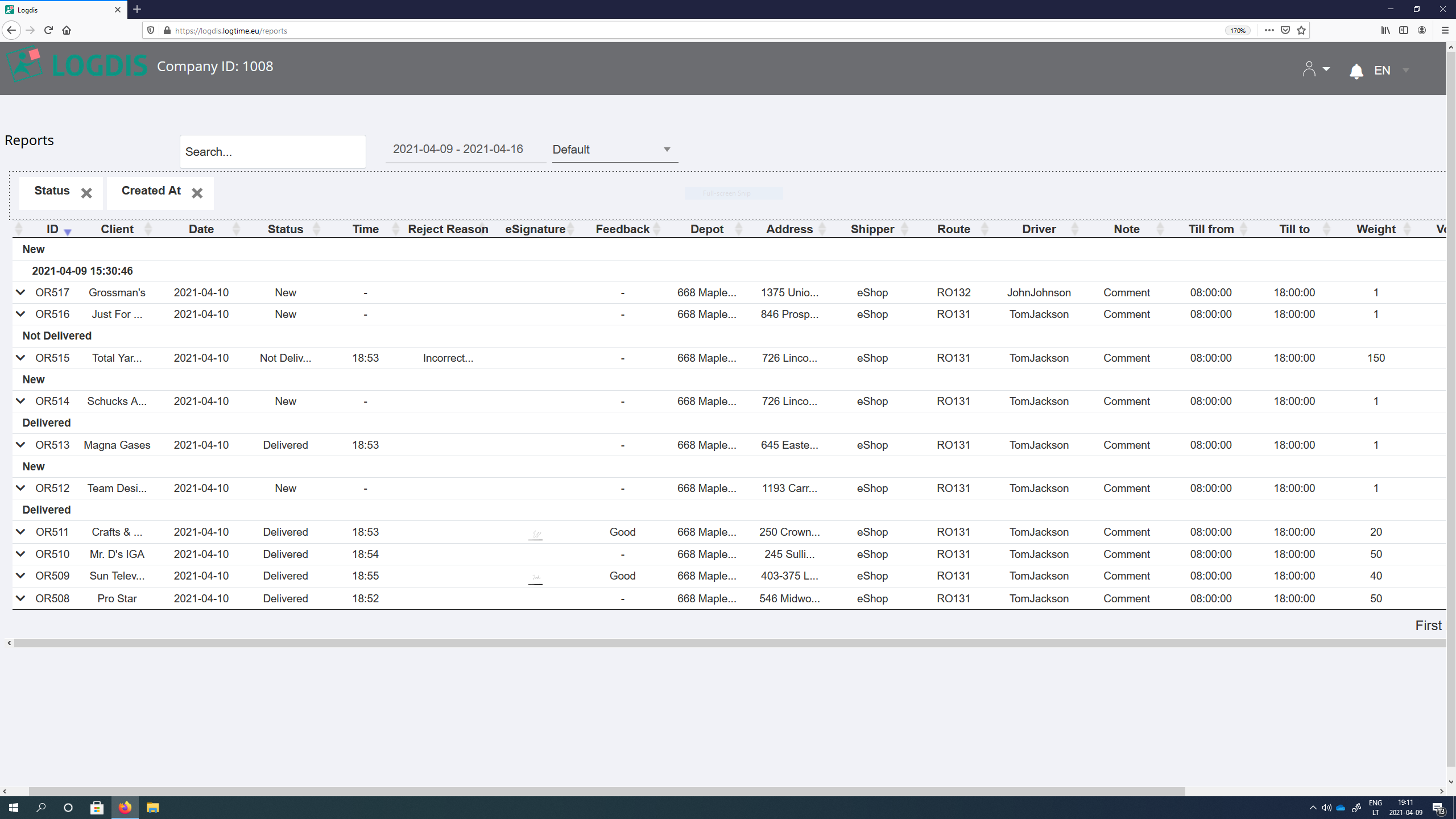This screenshot has width=1456, height=819.
Task: Click the user profile icon in the header
Action: [x=1310, y=69]
